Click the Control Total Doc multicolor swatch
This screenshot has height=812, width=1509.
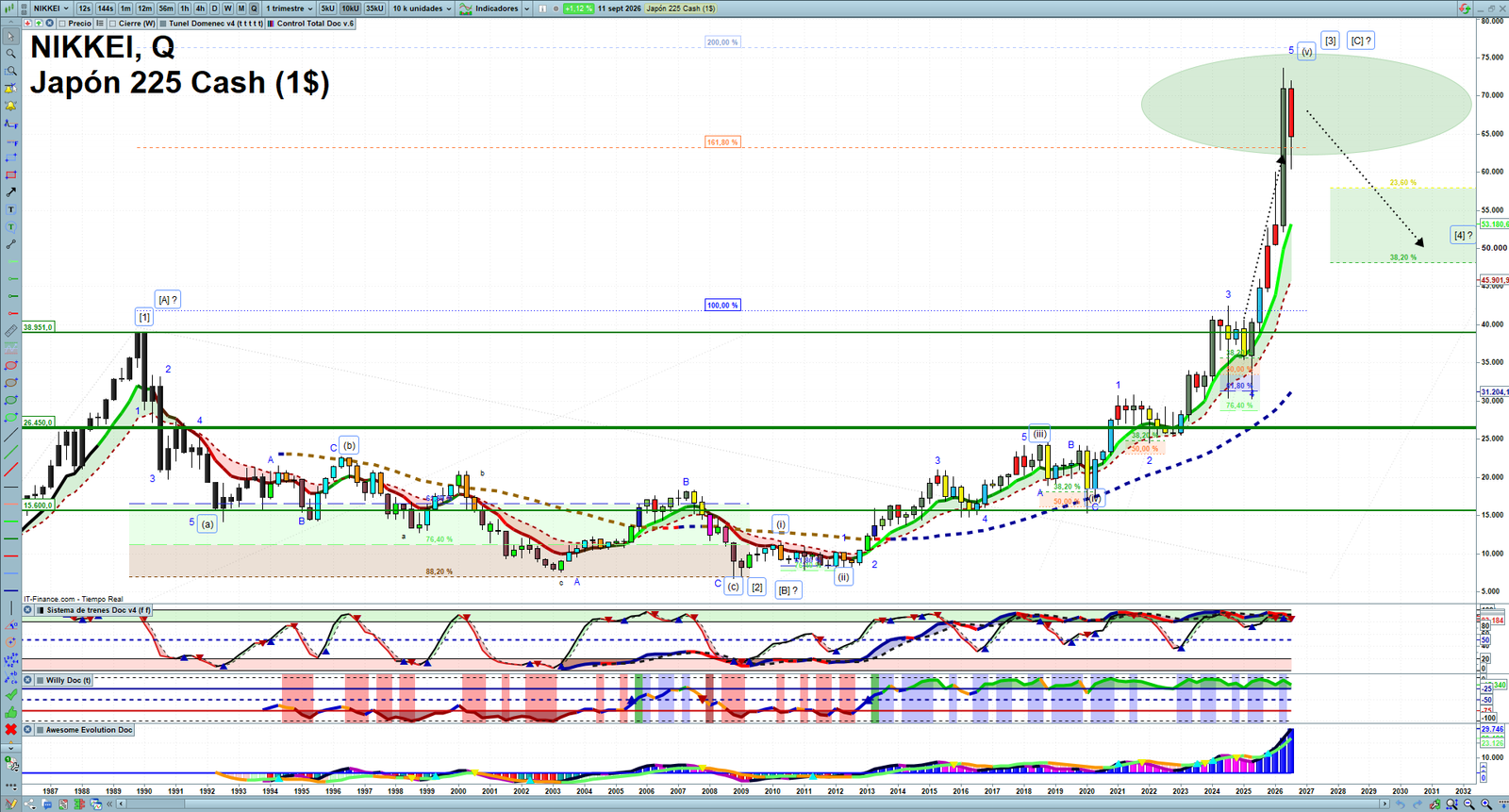click(x=271, y=24)
